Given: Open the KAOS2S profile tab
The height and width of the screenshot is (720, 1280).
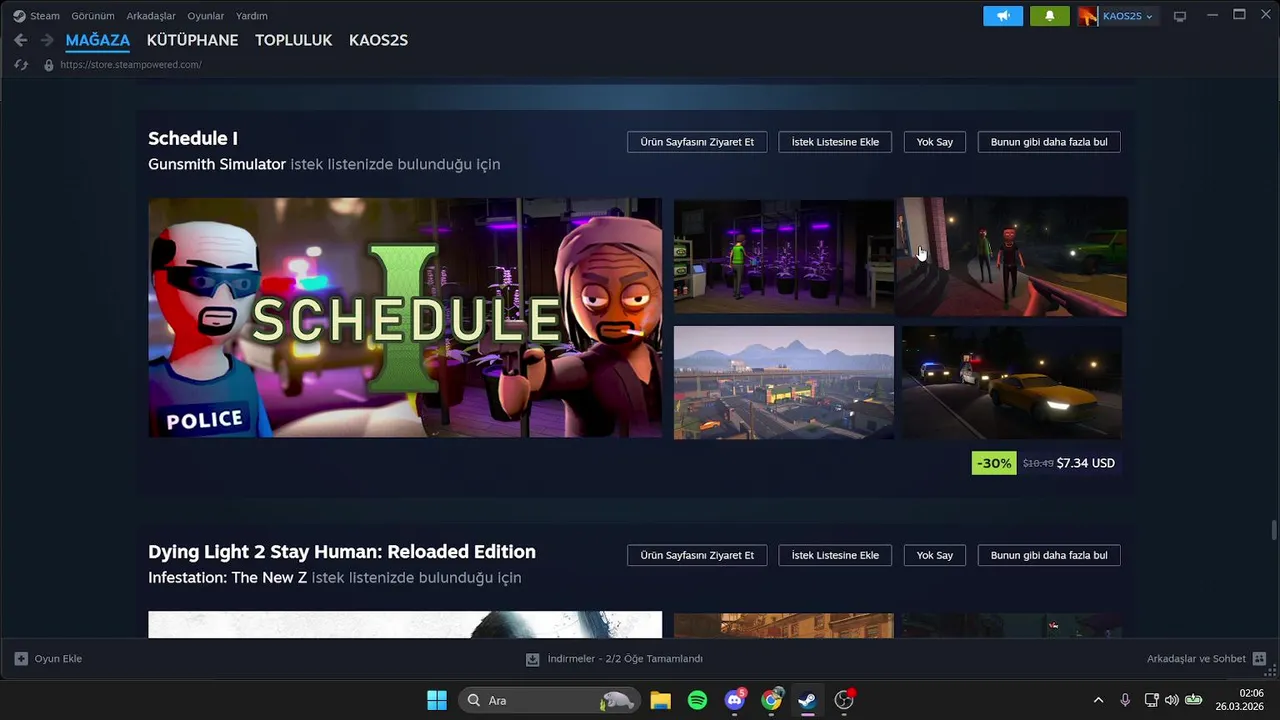Looking at the screenshot, I should point(378,40).
